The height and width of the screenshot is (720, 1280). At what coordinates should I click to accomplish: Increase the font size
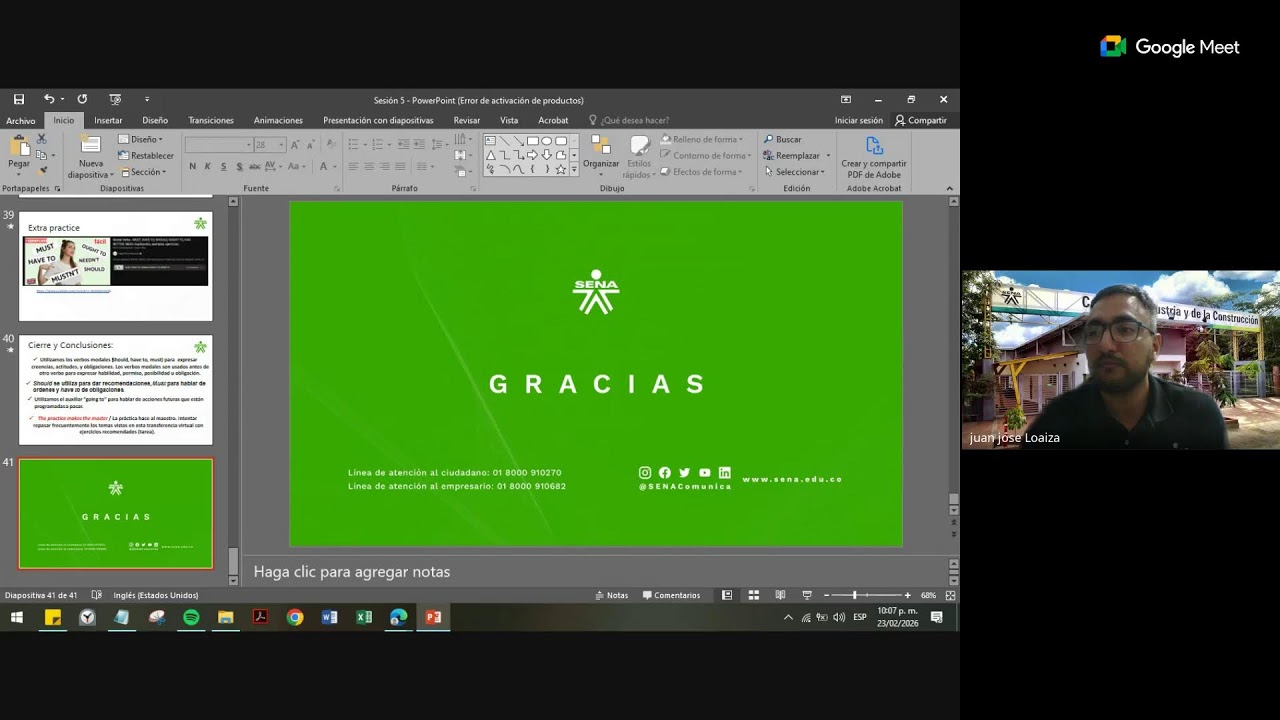(295, 145)
